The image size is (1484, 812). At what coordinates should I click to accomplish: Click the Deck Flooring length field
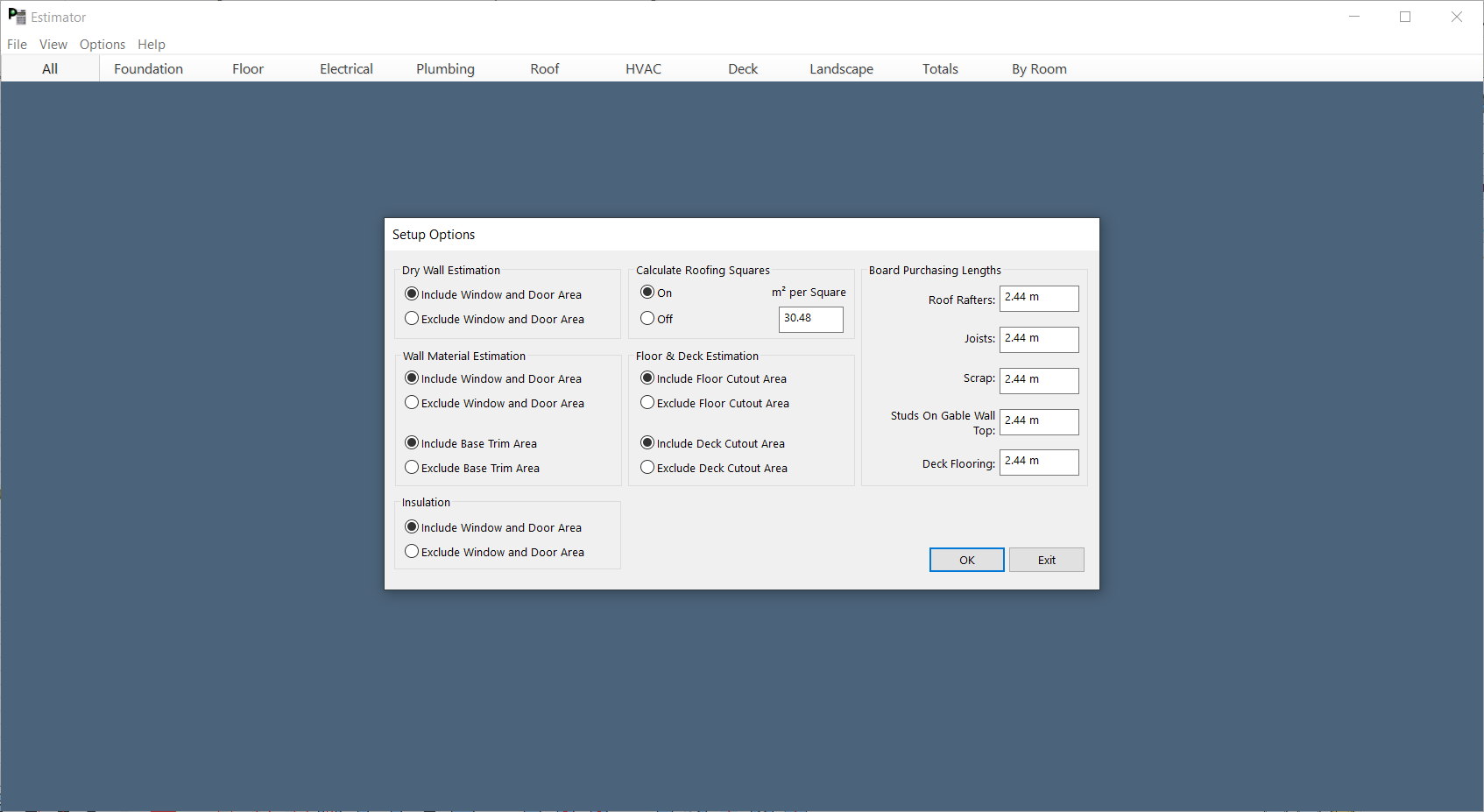(x=1039, y=462)
